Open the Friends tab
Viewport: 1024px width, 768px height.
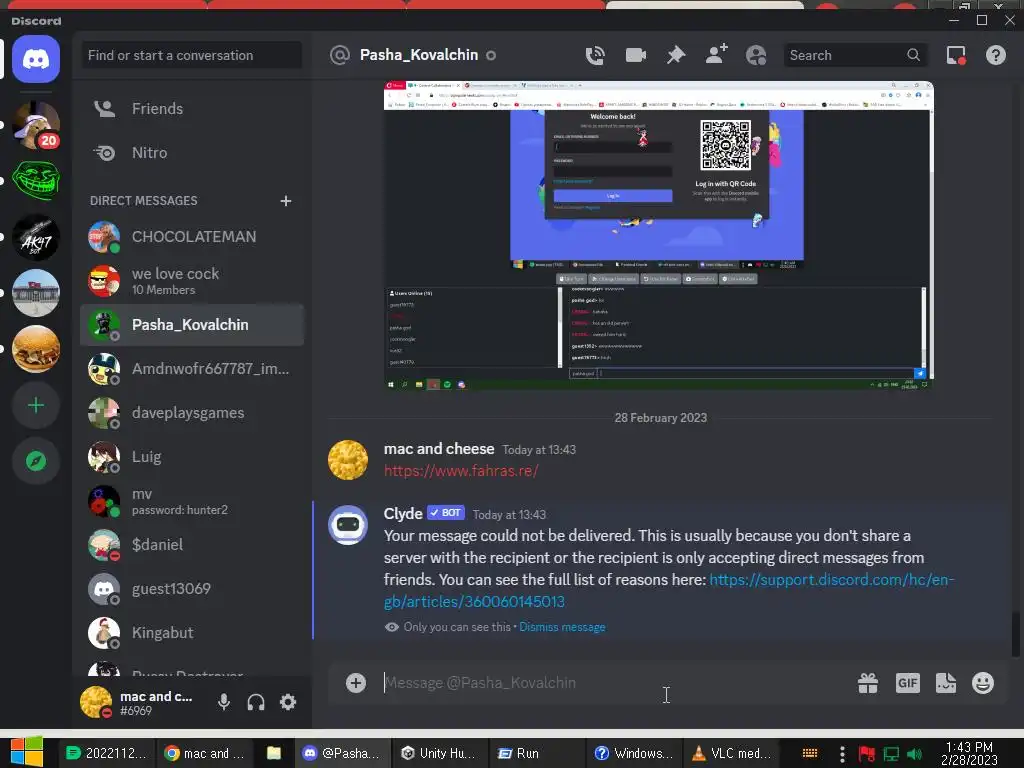pos(192,108)
